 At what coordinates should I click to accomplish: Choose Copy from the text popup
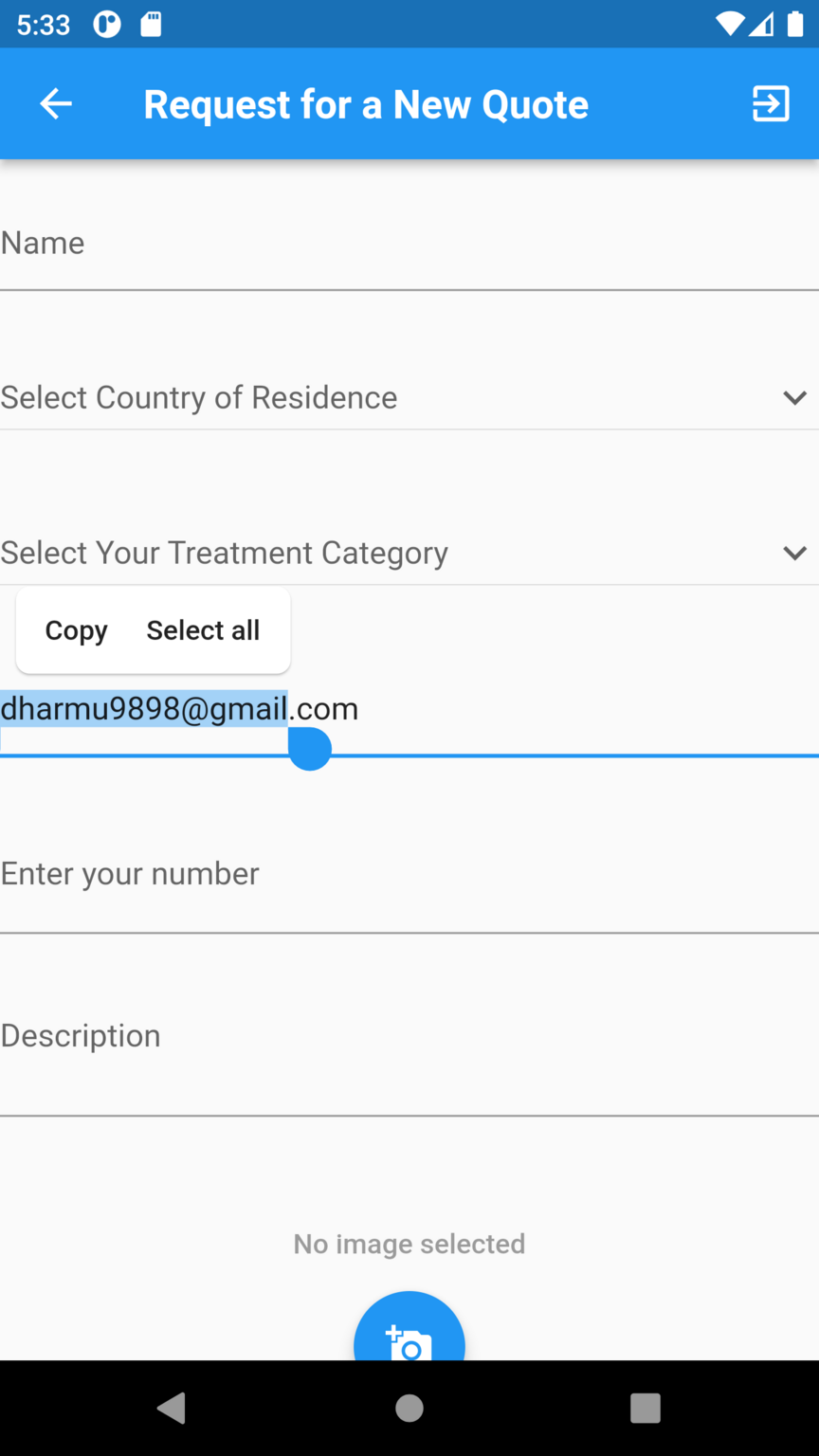coord(77,630)
